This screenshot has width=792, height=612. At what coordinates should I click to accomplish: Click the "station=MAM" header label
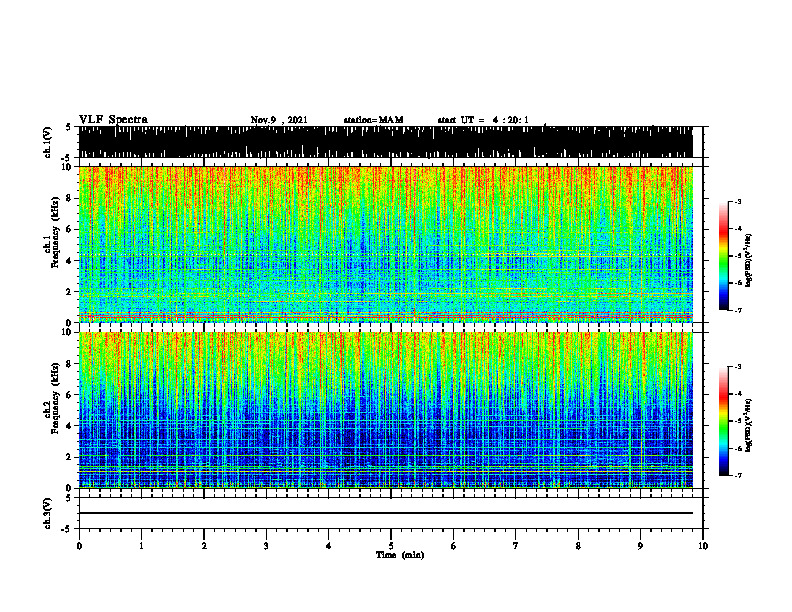pyautogui.click(x=373, y=120)
